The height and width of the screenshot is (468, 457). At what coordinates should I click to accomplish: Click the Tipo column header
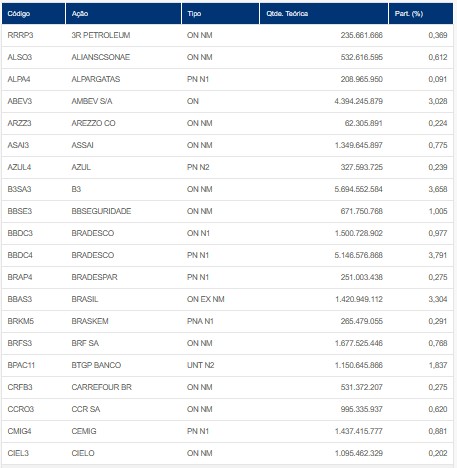[x=220, y=14]
